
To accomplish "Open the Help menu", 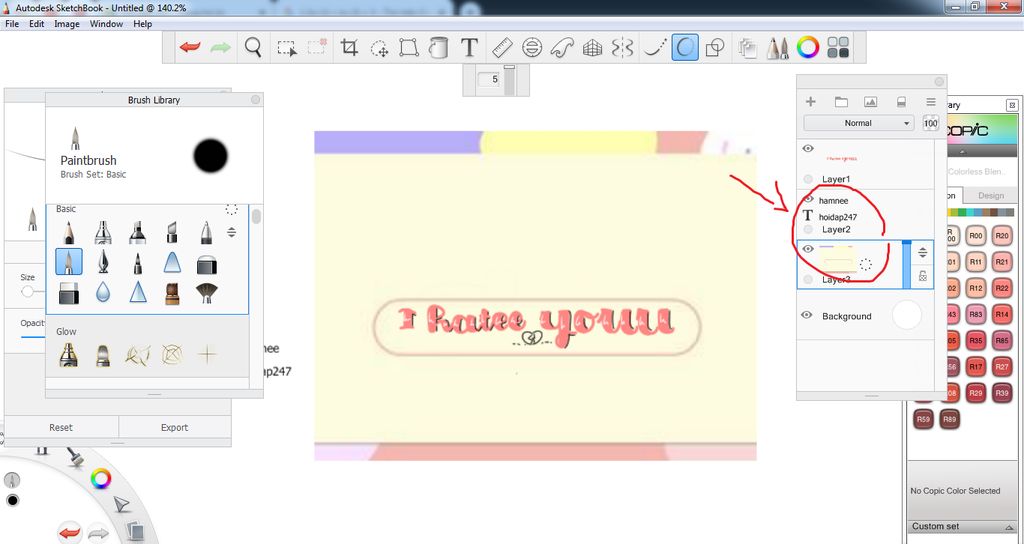I will [x=142, y=24].
